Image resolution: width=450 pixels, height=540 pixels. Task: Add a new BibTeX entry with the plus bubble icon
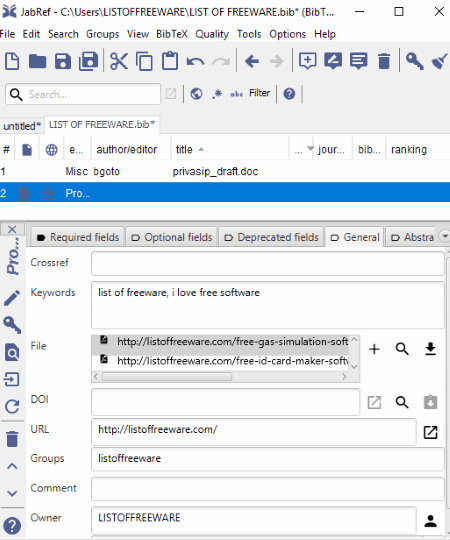[307, 61]
